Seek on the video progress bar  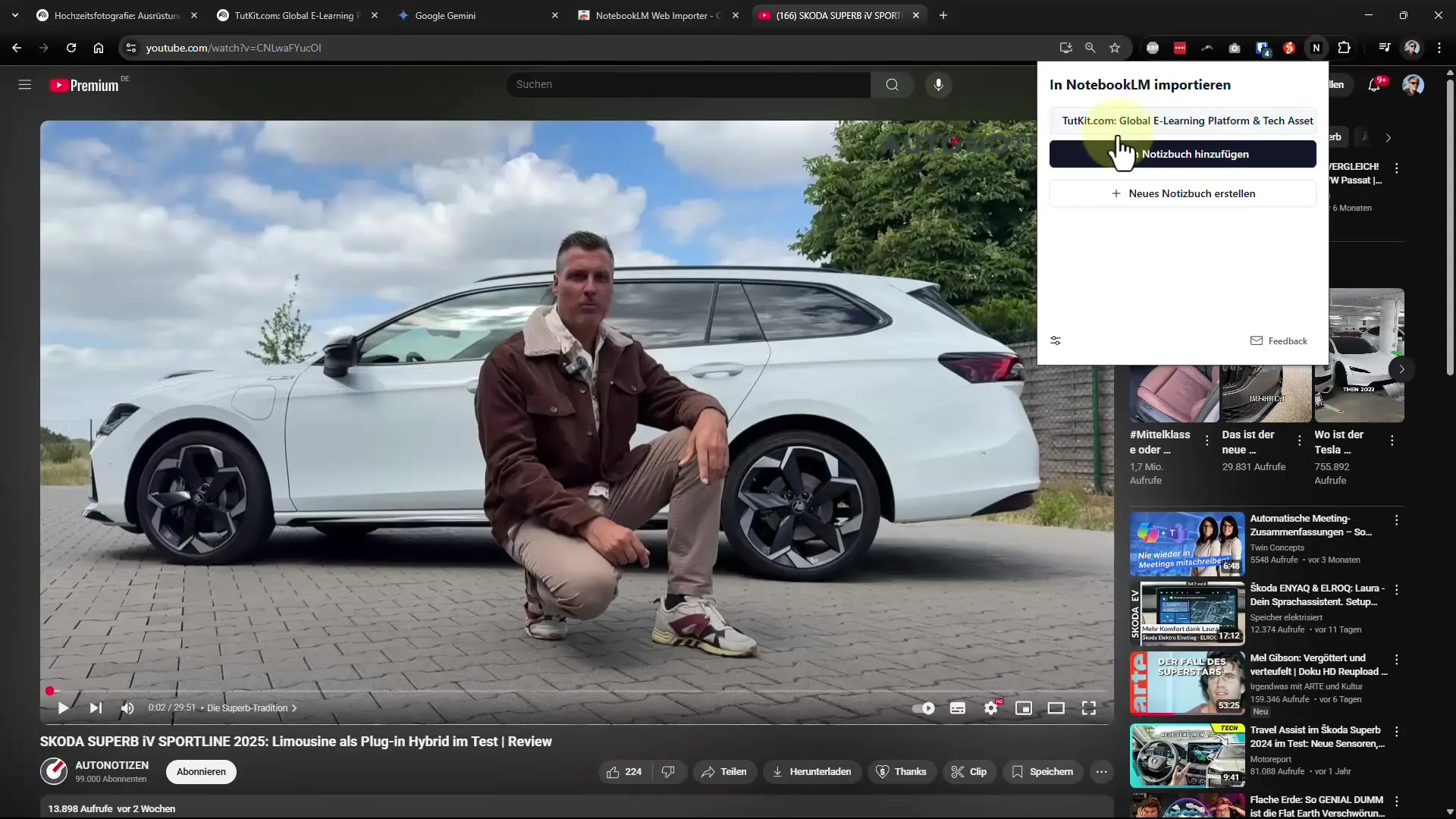pos(576,691)
